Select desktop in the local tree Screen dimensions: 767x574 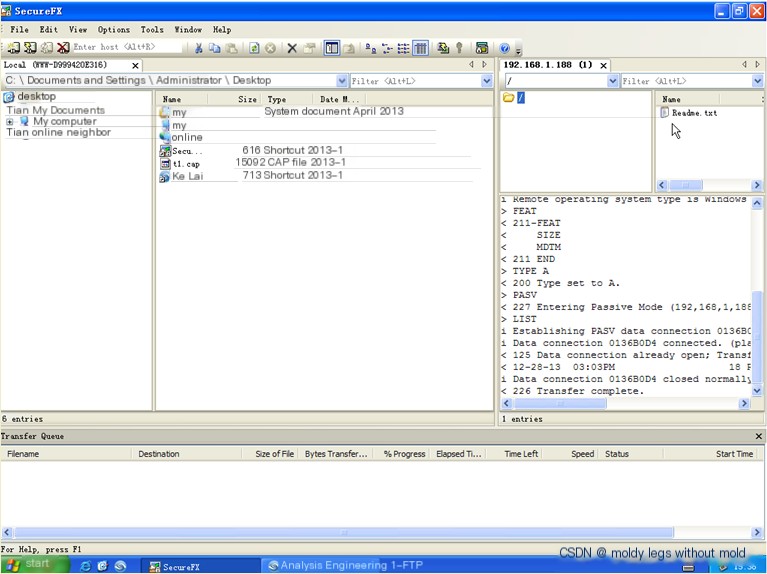[36, 96]
